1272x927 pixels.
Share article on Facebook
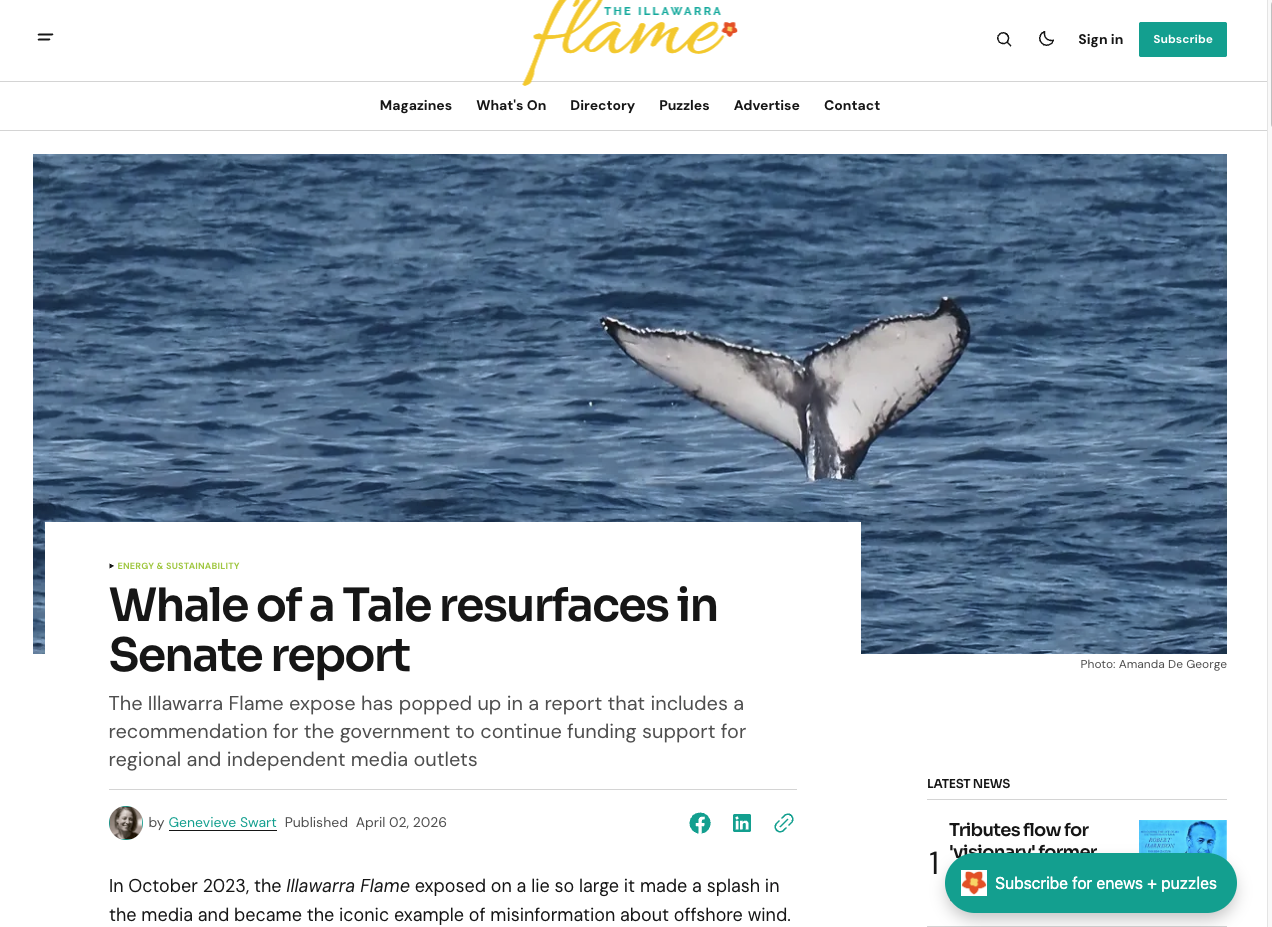pos(700,823)
